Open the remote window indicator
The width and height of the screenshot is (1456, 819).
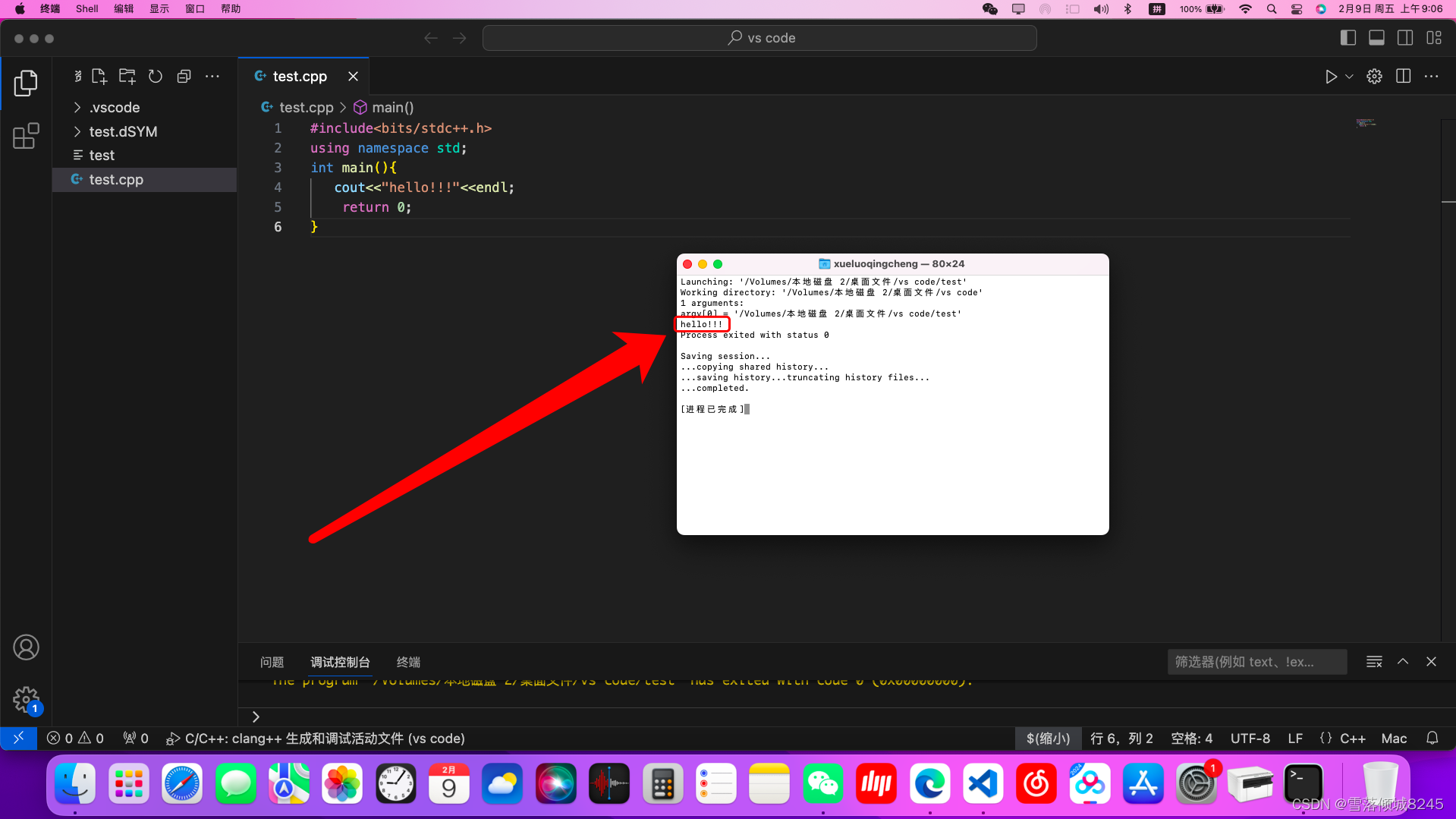[x=18, y=738]
